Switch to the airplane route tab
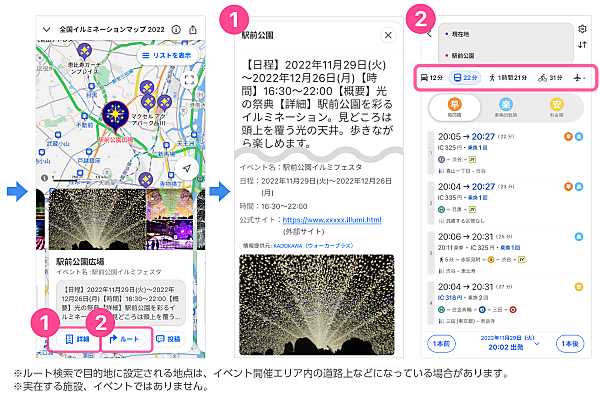Image resolution: width=600 pixels, height=400 pixels. (x=579, y=78)
